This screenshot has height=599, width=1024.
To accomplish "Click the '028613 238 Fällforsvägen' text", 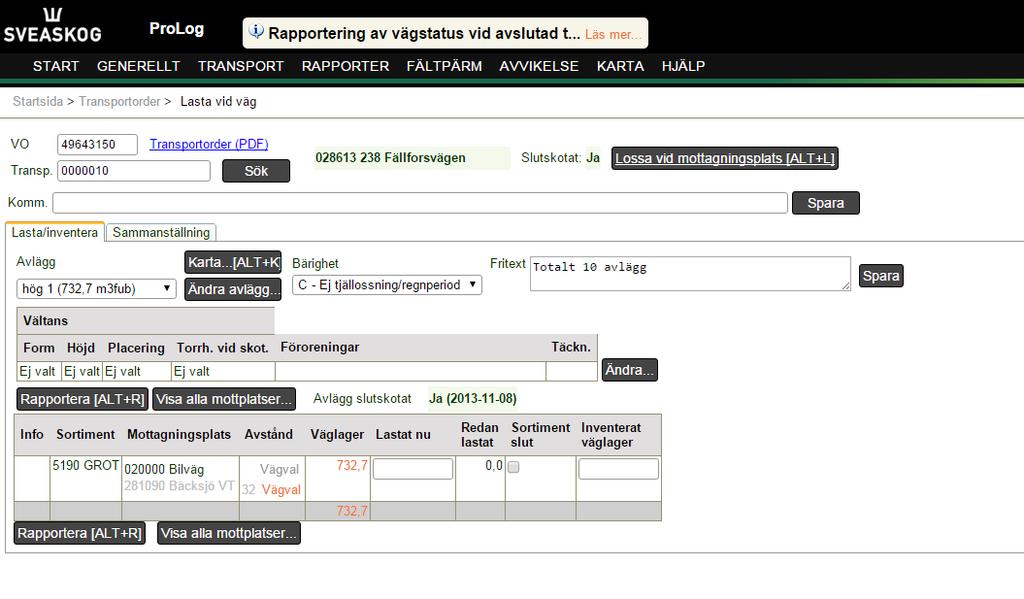I will [391, 157].
